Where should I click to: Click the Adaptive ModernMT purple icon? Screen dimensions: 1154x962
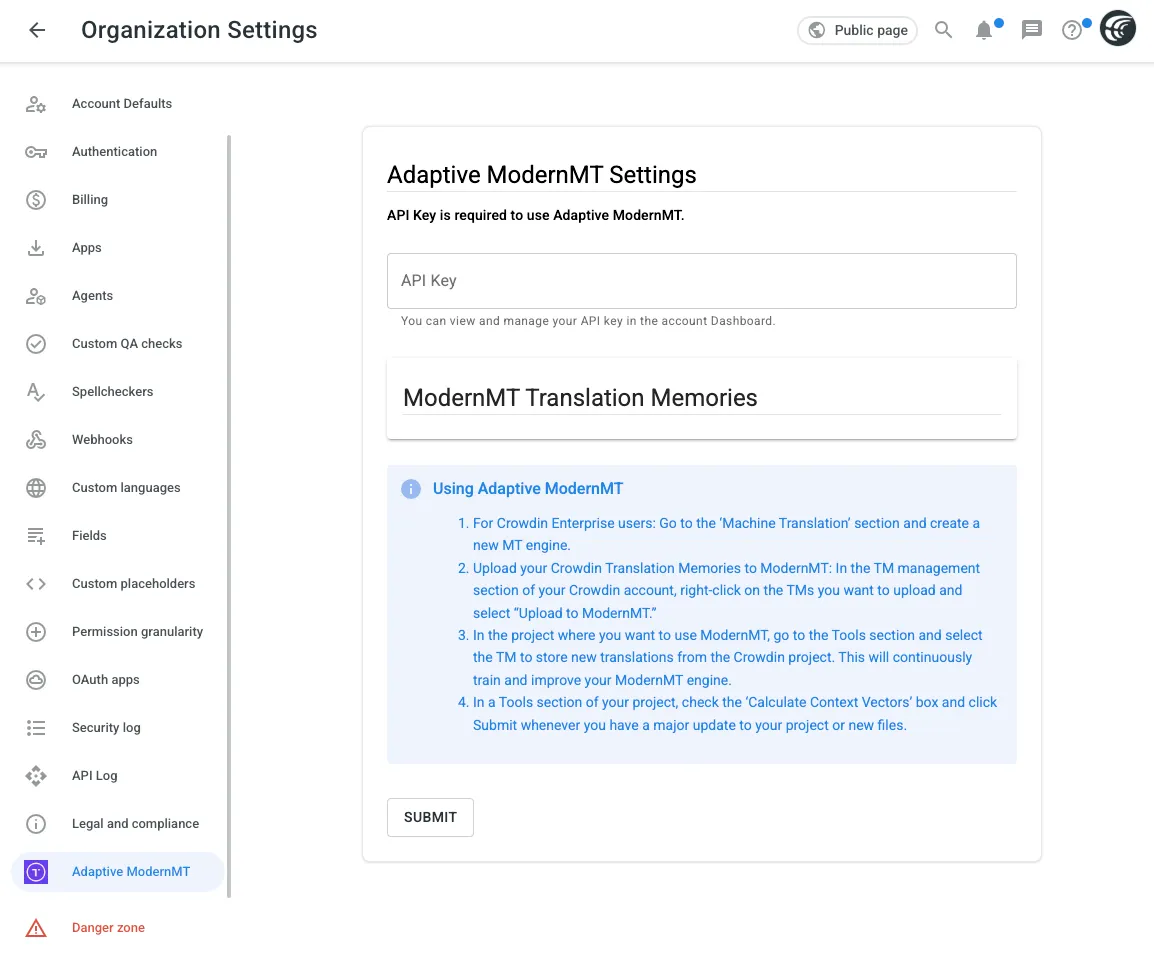[36, 871]
